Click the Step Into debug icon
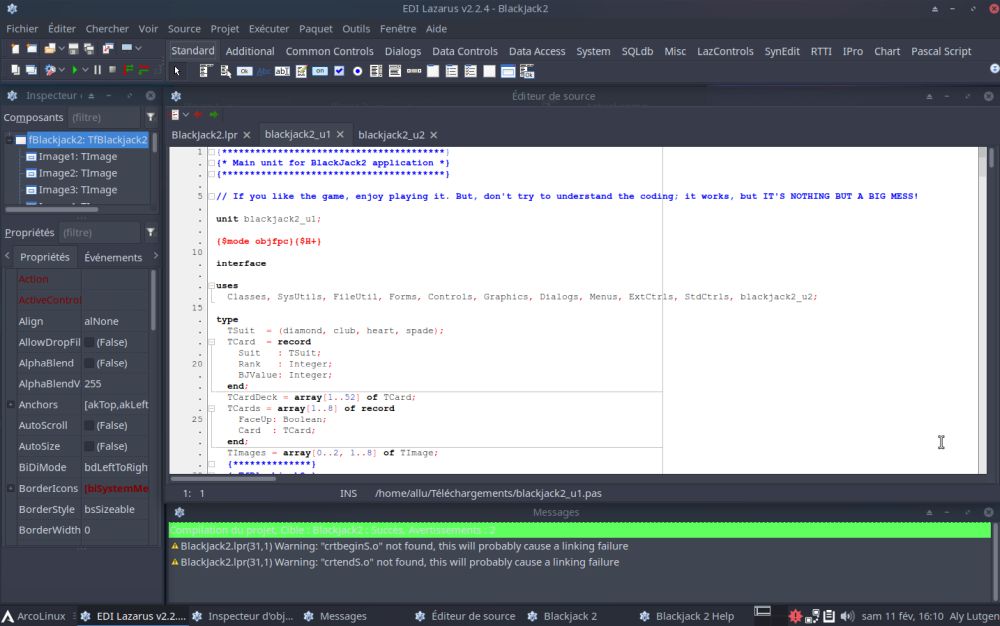 (x=128, y=70)
